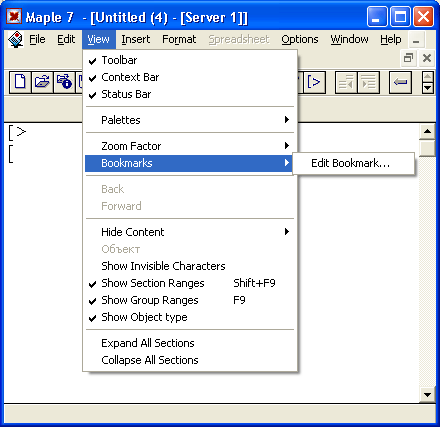
Task: Open the Options menu
Action: (300, 39)
